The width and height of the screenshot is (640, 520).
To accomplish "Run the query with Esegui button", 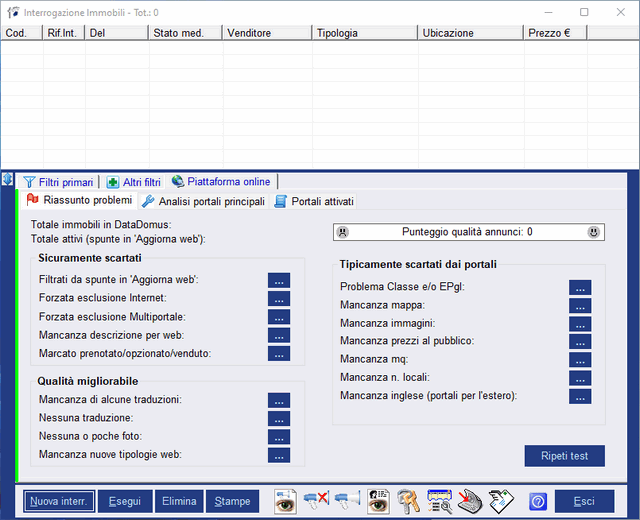I will coord(125,501).
